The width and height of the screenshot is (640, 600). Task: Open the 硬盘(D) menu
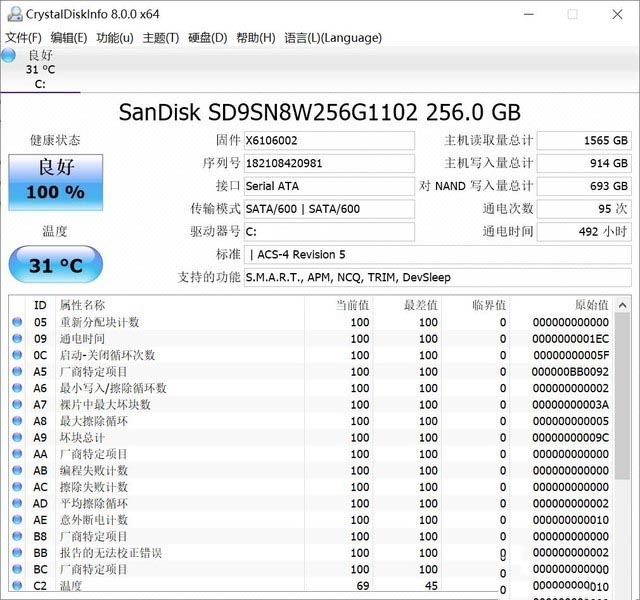[207, 38]
